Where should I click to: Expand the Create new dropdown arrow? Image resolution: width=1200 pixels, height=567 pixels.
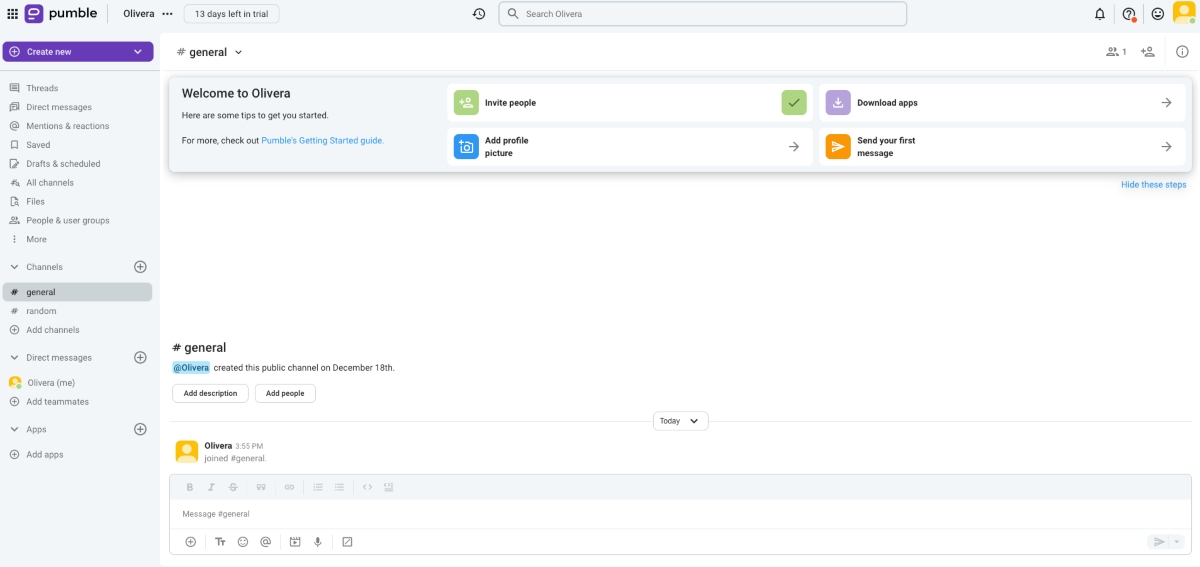tap(138, 51)
